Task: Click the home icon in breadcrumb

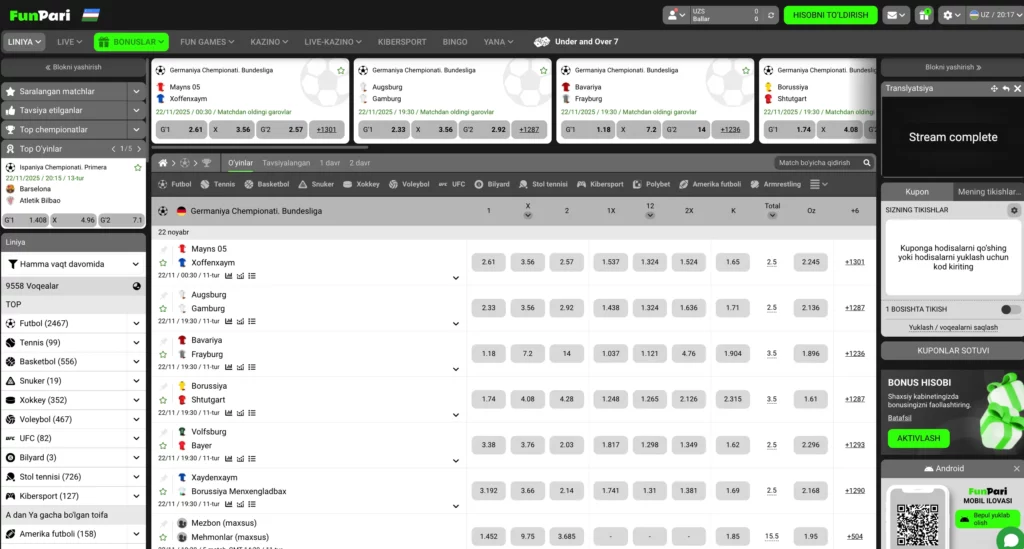Action: pyautogui.click(x=162, y=162)
